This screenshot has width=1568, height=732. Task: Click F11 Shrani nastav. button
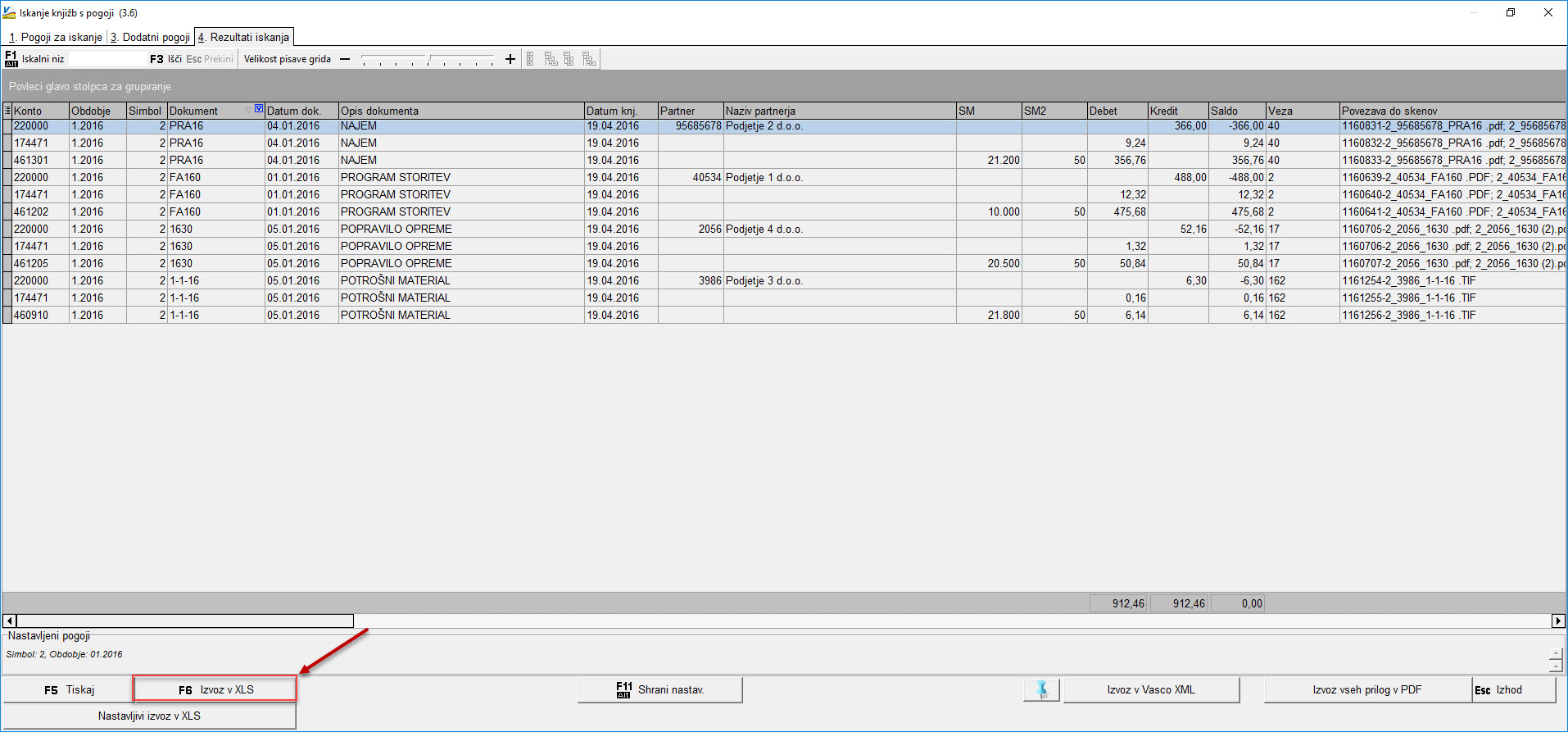(660, 689)
